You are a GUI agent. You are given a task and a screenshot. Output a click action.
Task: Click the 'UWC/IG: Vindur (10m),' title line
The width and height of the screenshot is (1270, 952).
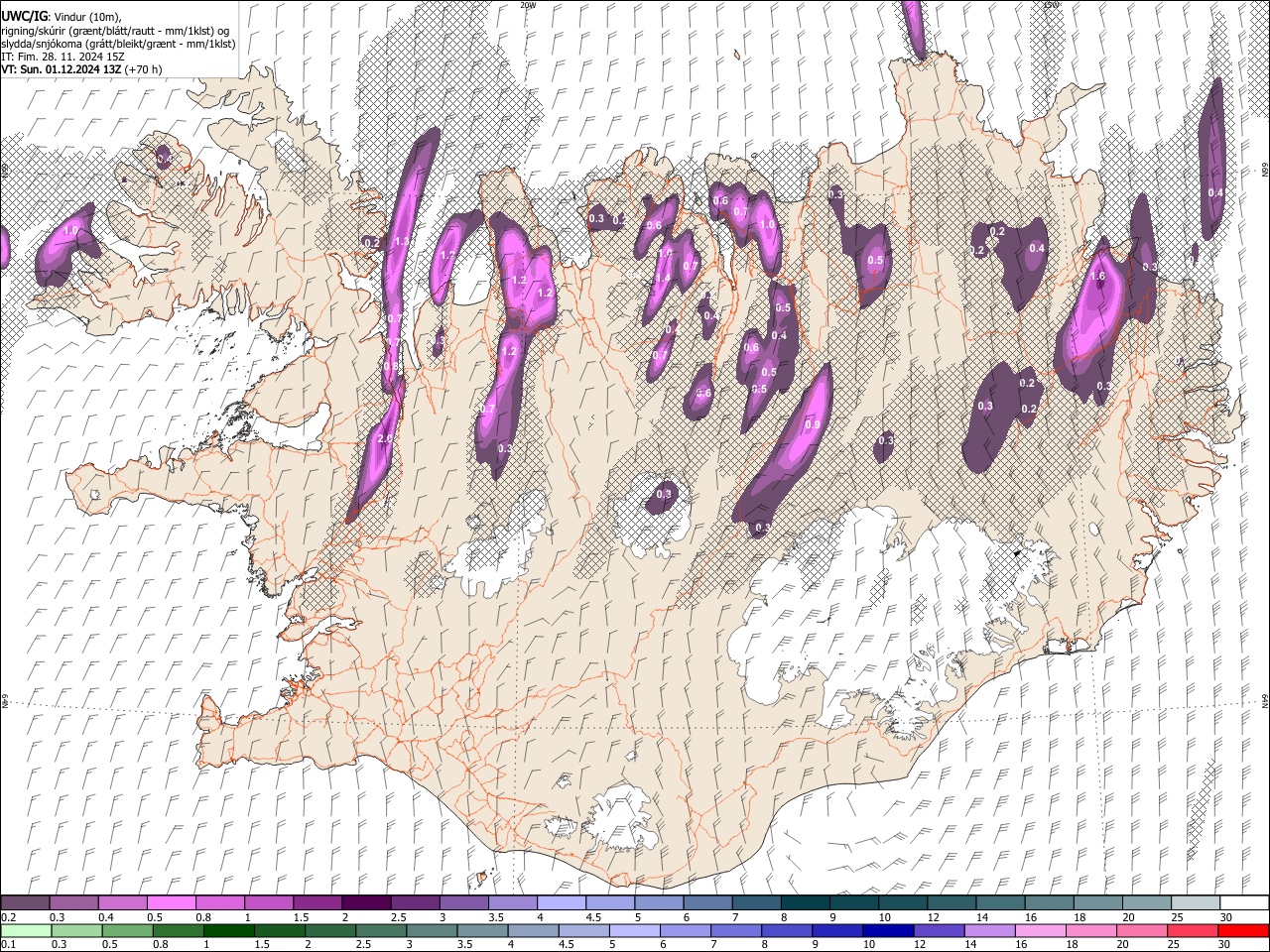[61, 18]
